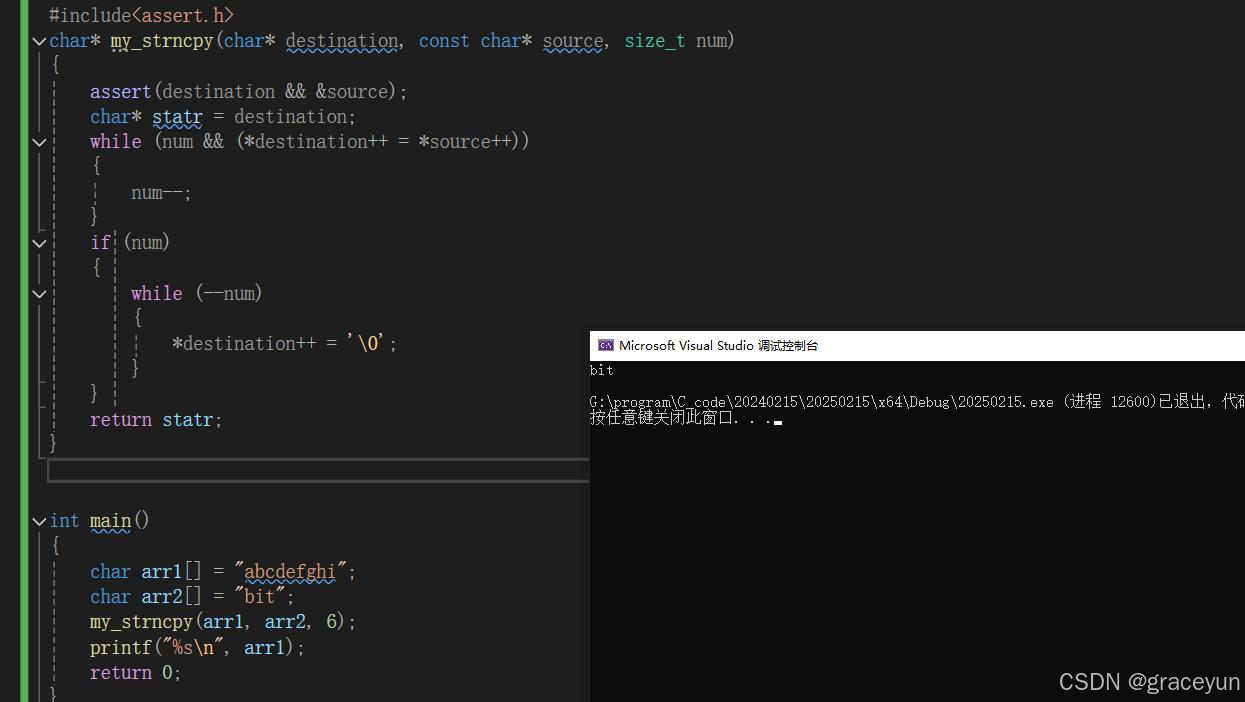1245x702 pixels.
Task: Collapse the int main() function fold chevron
Action: coord(39,521)
